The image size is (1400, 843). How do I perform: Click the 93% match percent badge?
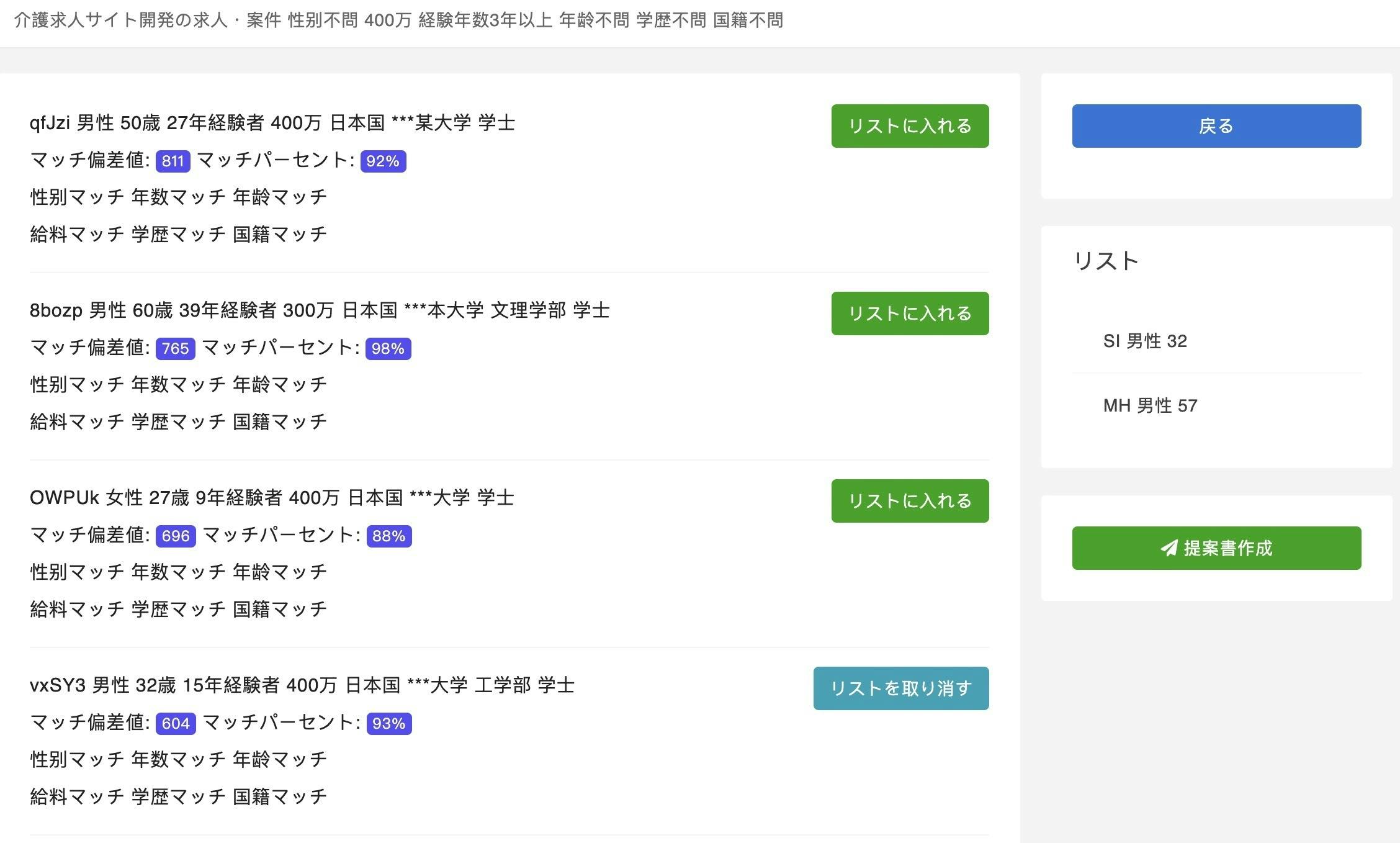tap(388, 724)
